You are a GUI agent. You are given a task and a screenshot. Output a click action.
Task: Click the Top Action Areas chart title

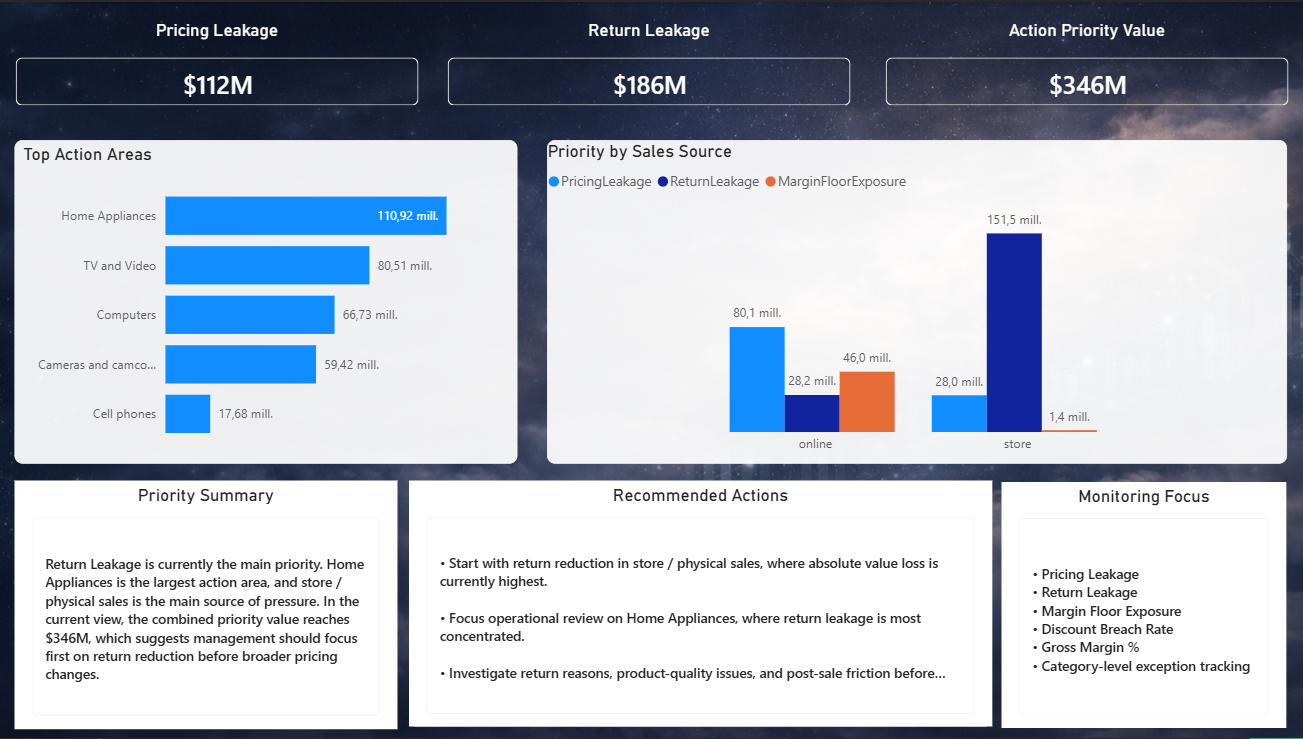pyautogui.click(x=87, y=154)
